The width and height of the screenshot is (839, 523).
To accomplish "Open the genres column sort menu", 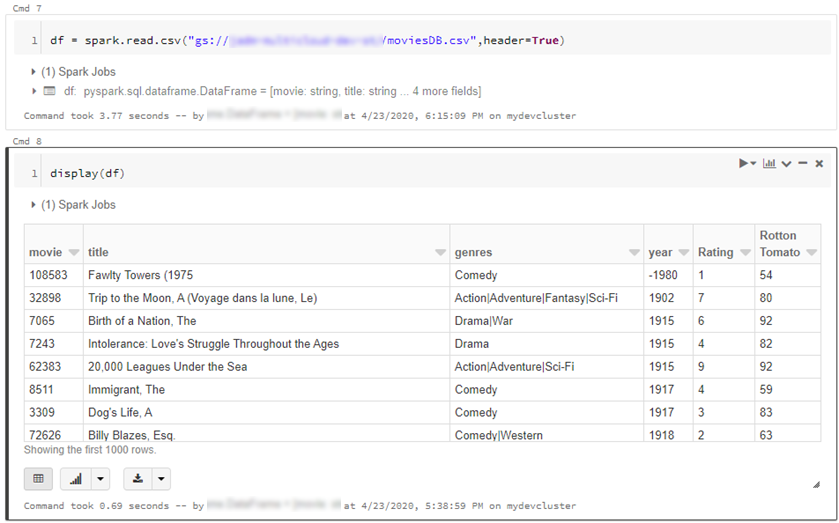I will (634, 252).
